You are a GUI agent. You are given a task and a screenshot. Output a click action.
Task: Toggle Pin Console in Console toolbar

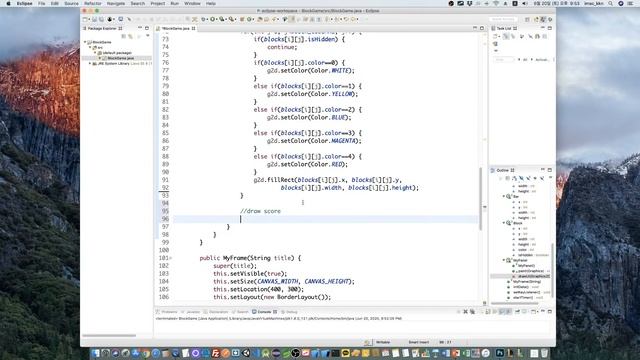click(517, 312)
